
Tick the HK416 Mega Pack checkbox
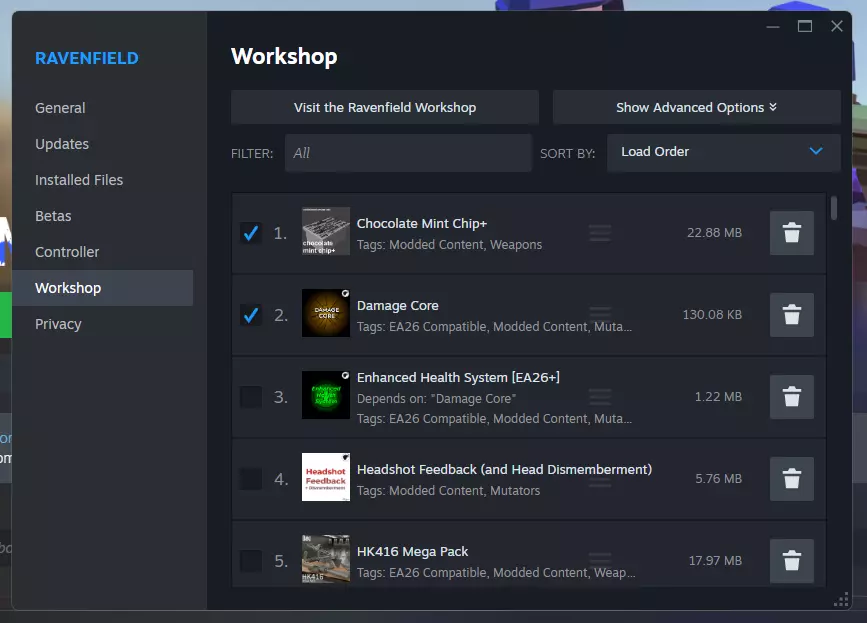[x=250, y=561]
